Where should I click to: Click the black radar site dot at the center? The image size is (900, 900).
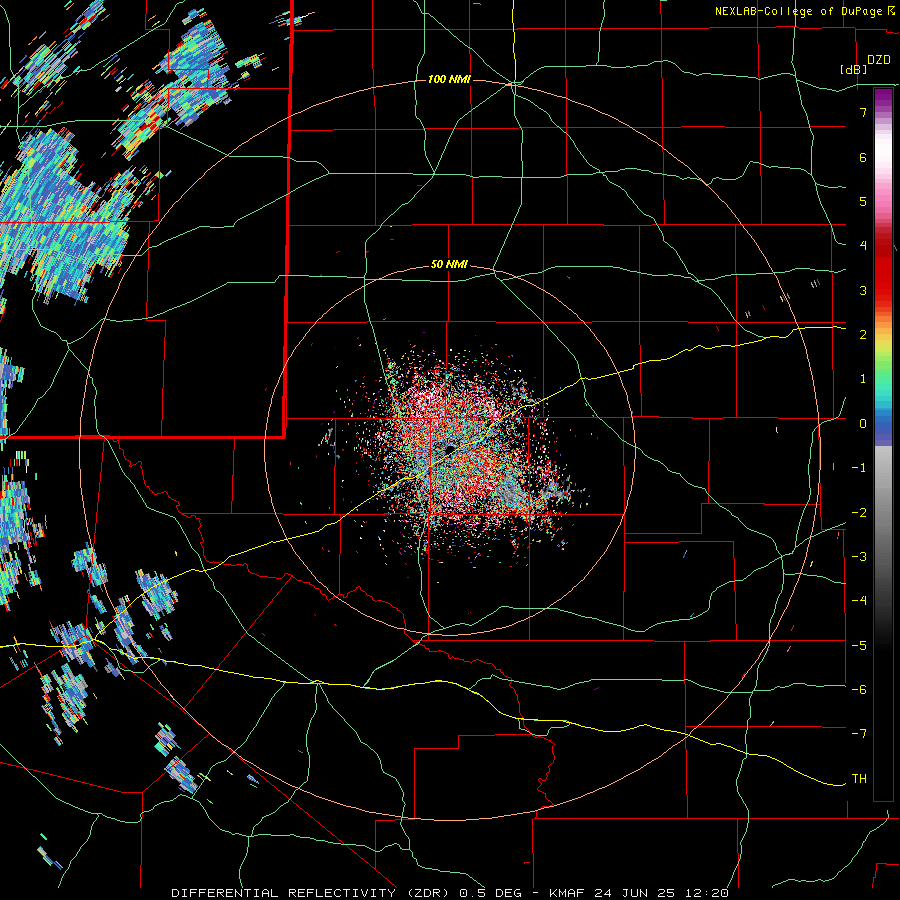click(x=449, y=449)
